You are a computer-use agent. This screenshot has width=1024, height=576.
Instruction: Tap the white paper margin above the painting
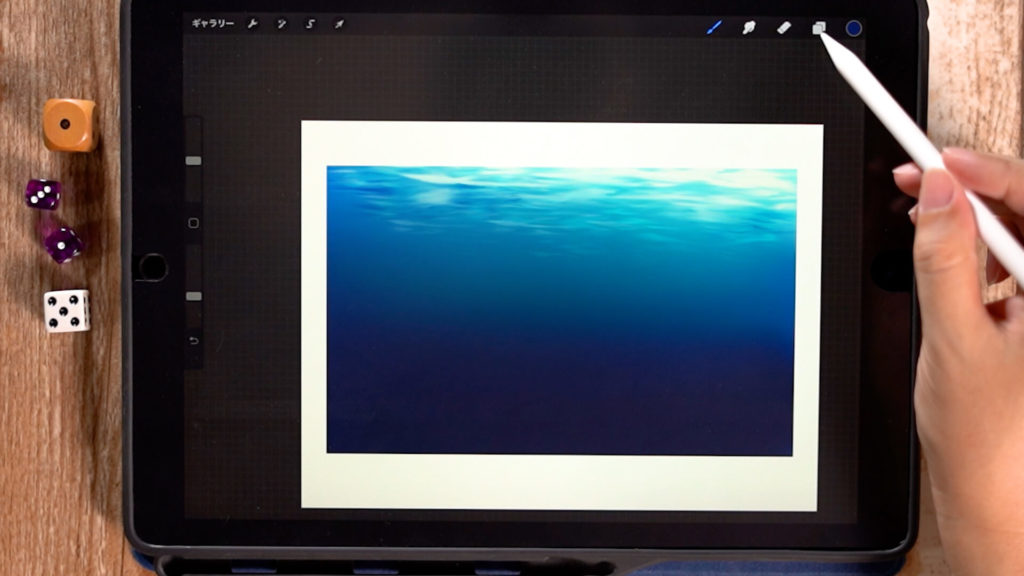click(x=560, y=143)
